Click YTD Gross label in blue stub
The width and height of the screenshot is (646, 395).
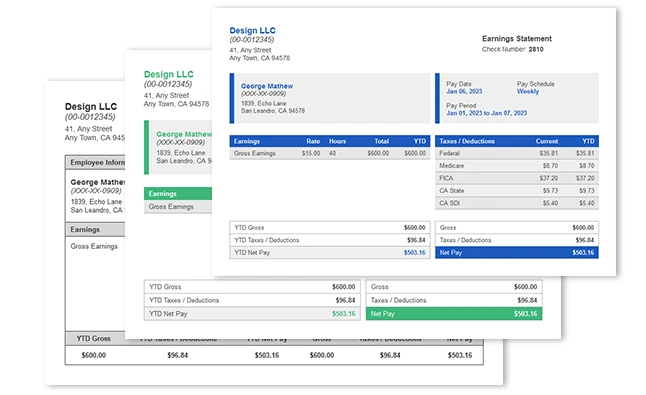(x=249, y=227)
